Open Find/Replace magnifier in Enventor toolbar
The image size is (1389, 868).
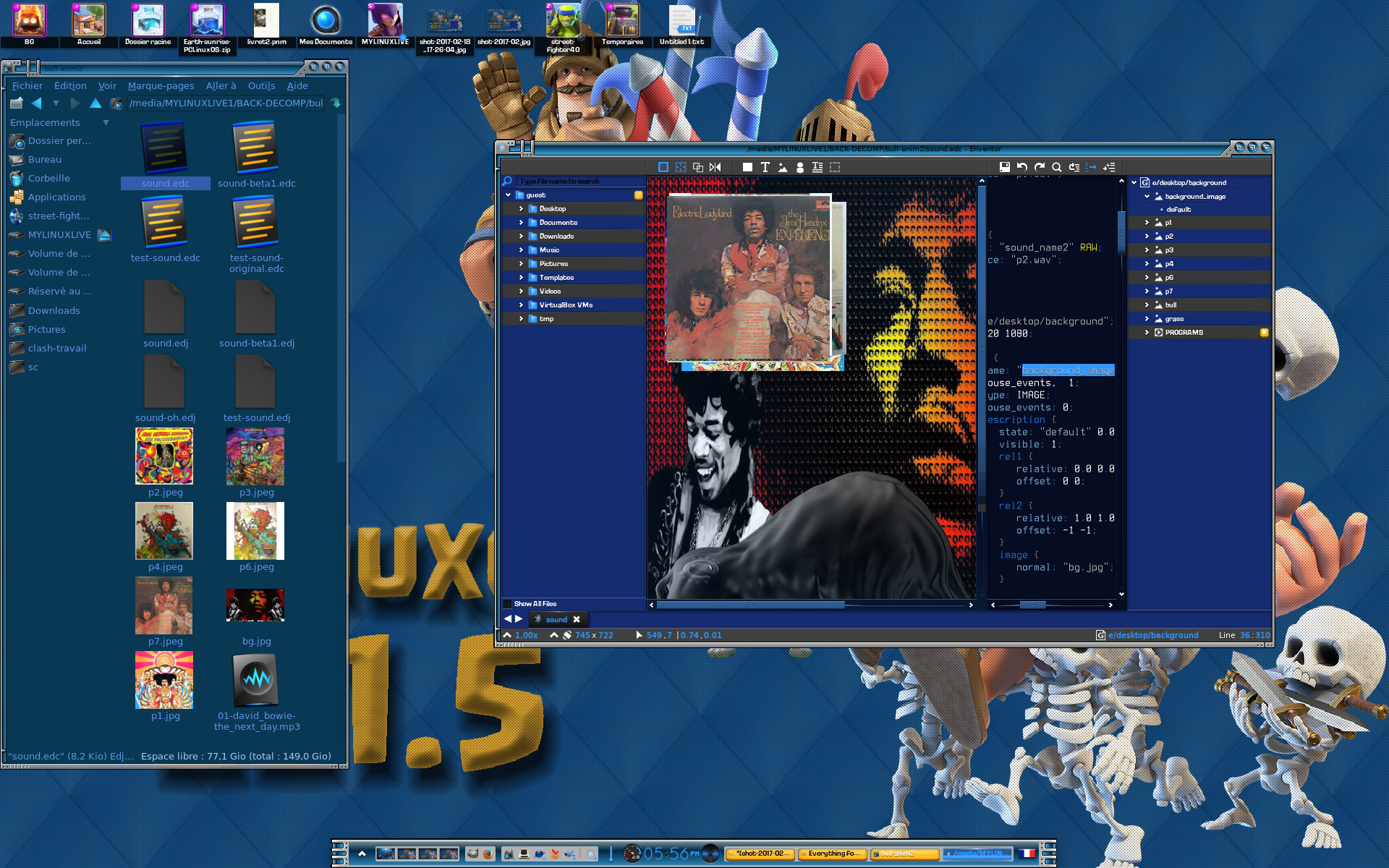coord(1057,167)
